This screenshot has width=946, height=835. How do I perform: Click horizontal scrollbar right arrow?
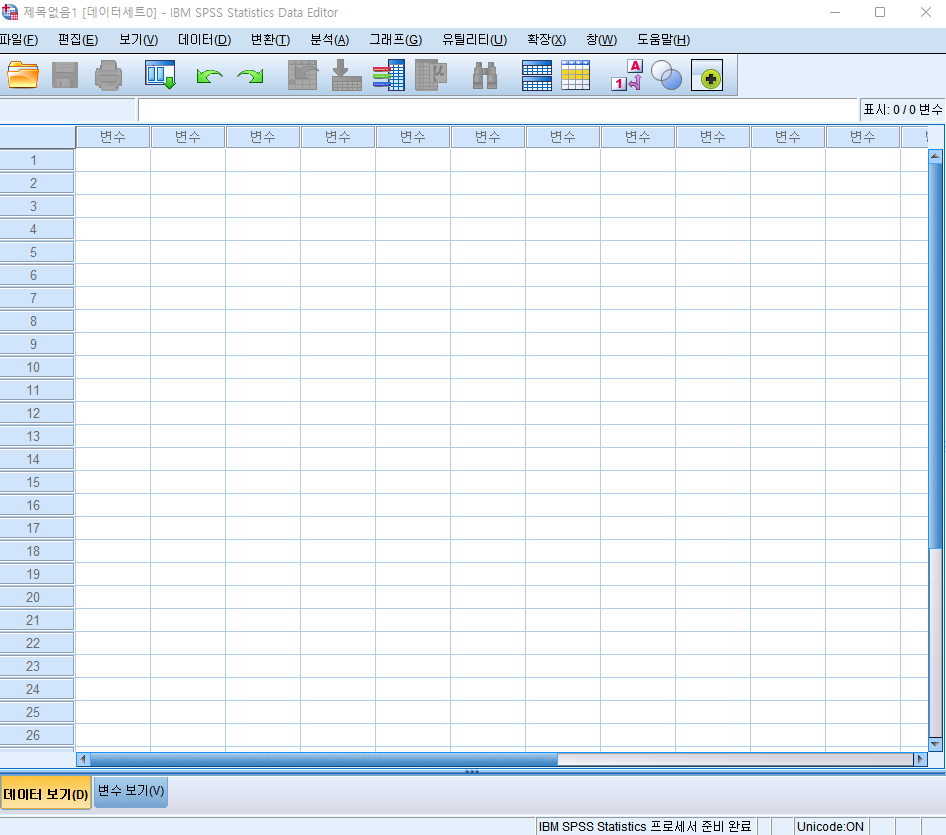click(x=920, y=759)
